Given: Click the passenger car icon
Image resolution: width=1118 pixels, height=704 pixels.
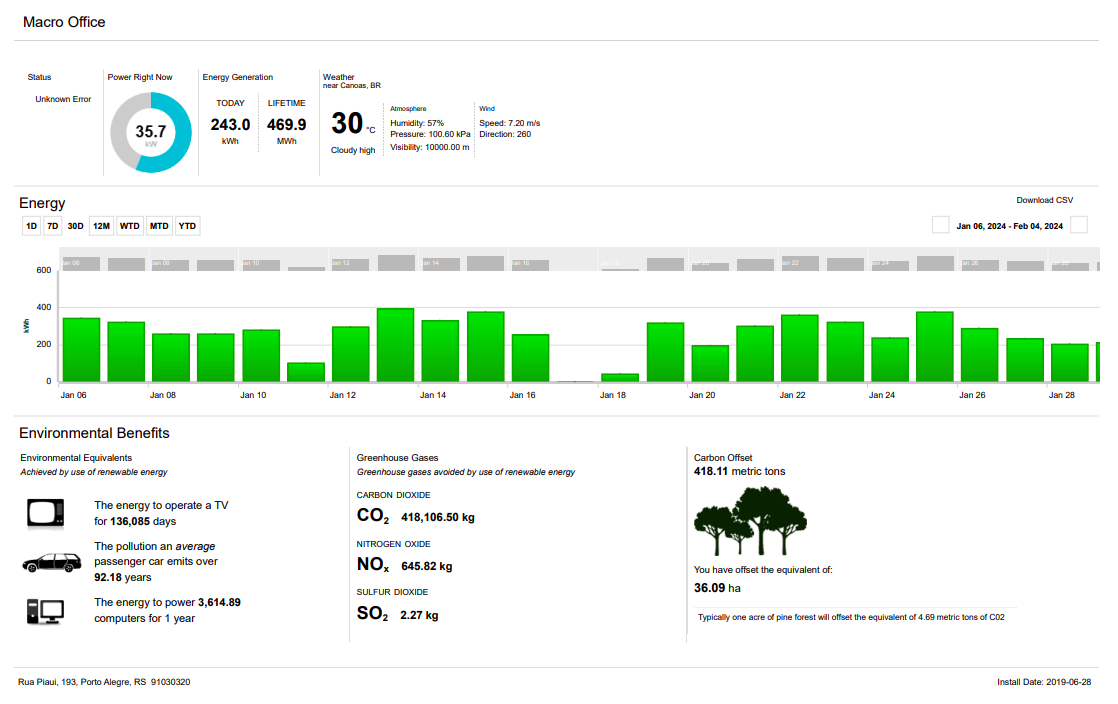Looking at the screenshot, I should pyautogui.click(x=52, y=562).
